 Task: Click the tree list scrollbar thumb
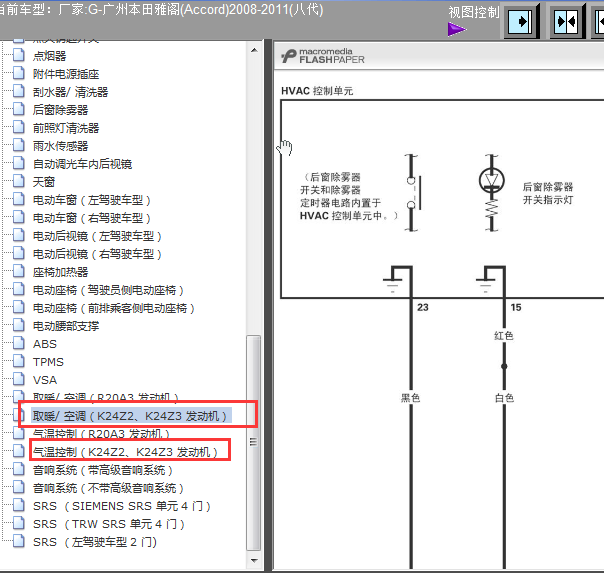253,443
